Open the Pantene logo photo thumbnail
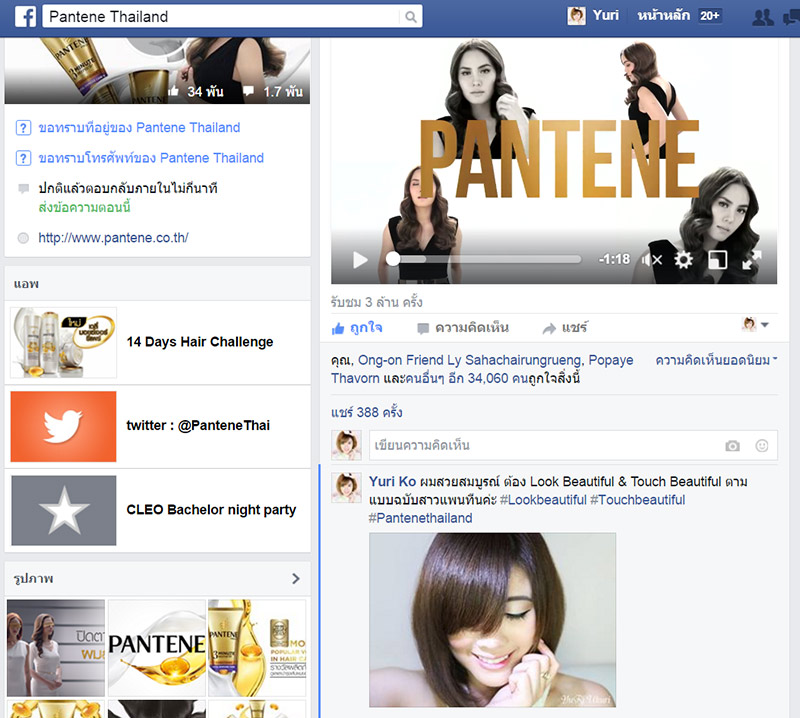Viewport: 800px width, 718px height. click(157, 648)
